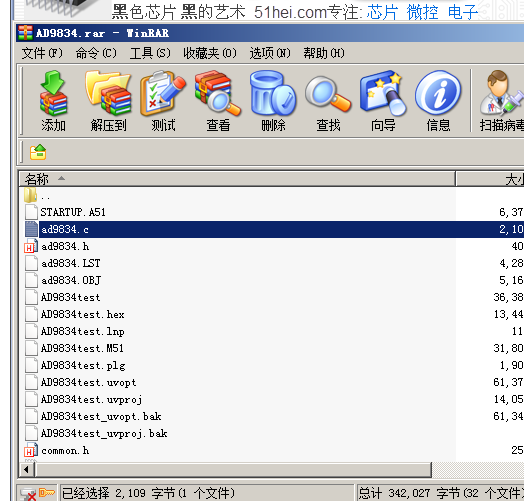Select the AD9834test.uvopt file
This screenshot has width=524, height=501.
click(88, 382)
